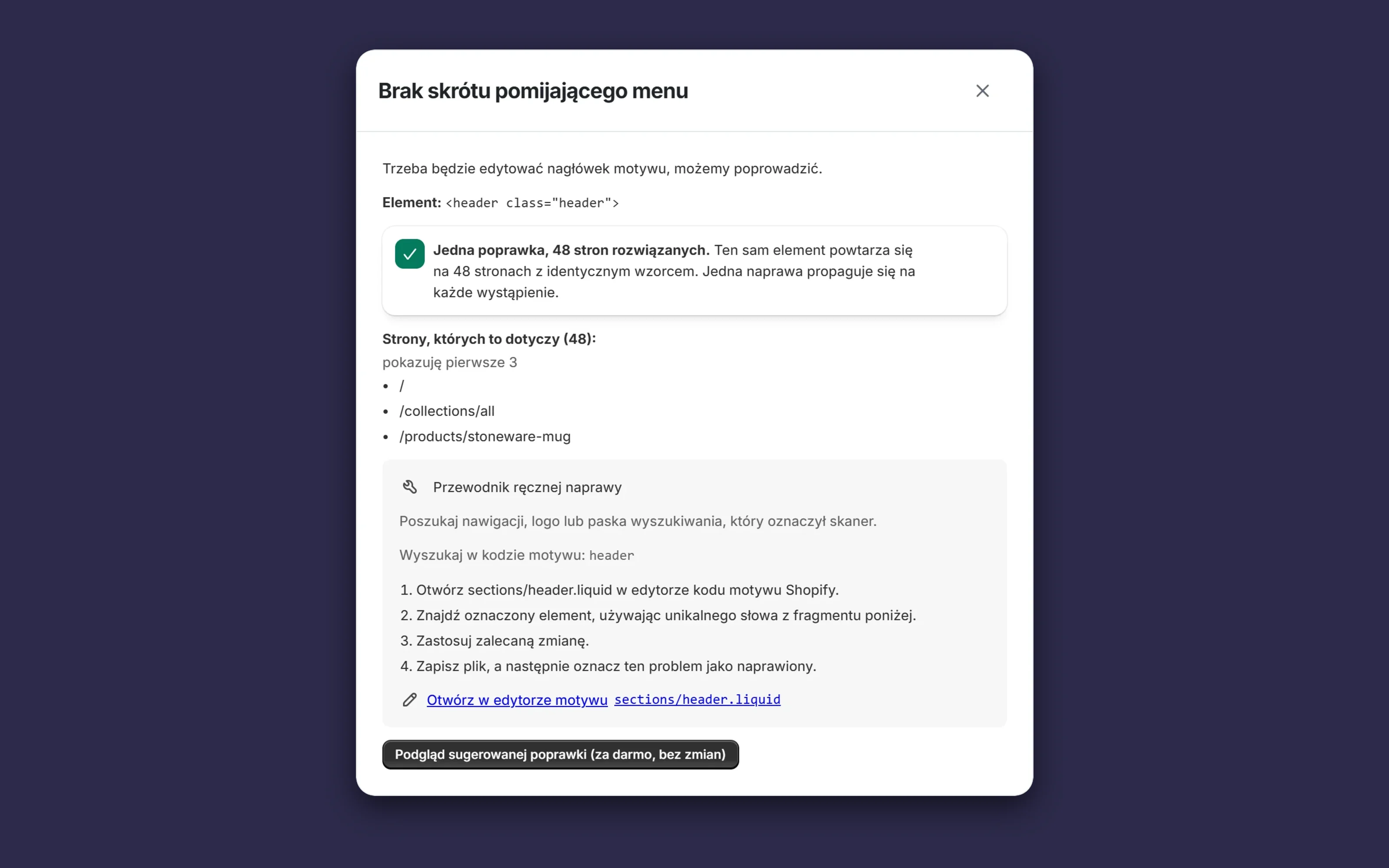Click the <header class="header"> element code
This screenshot has width=1389, height=868.
(532, 203)
